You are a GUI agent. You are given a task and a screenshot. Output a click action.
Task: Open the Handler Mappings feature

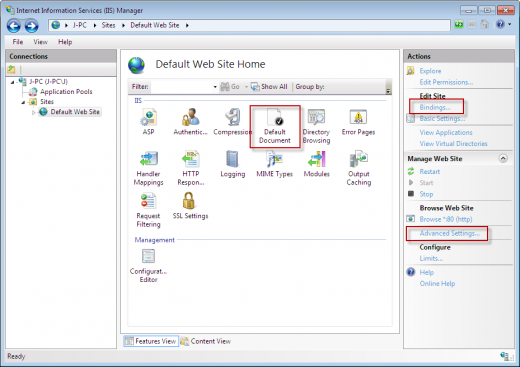[x=148, y=168]
